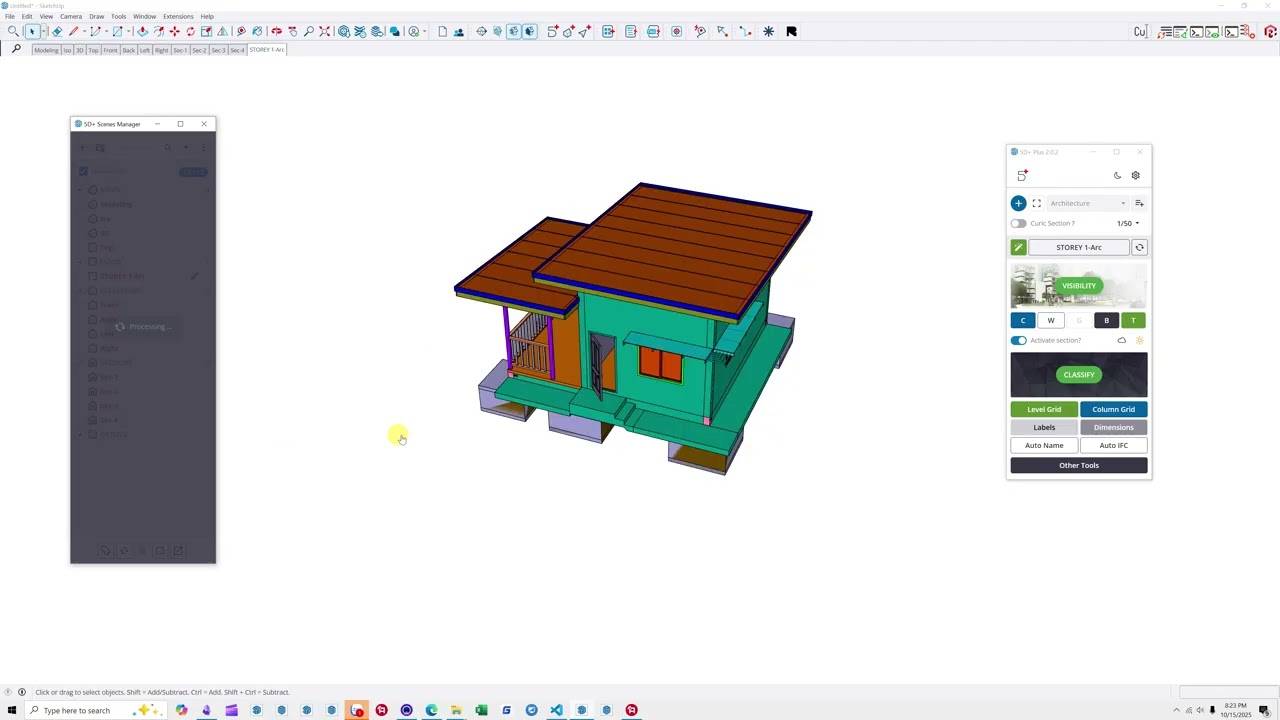
Task: Click the Auto Name button
Action: (1044, 445)
